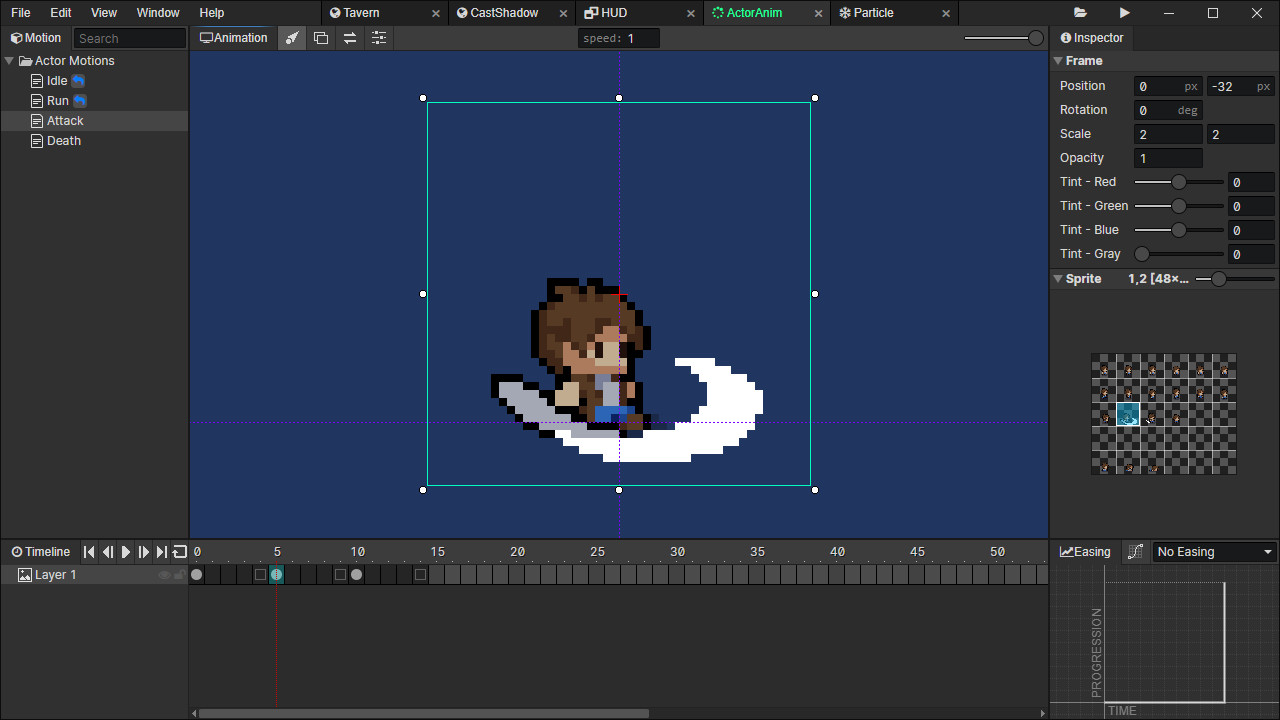This screenshot has width=1280, height=720.
Task: Hide Layer 1 with its eye toggle
Action: pos(165,574)
